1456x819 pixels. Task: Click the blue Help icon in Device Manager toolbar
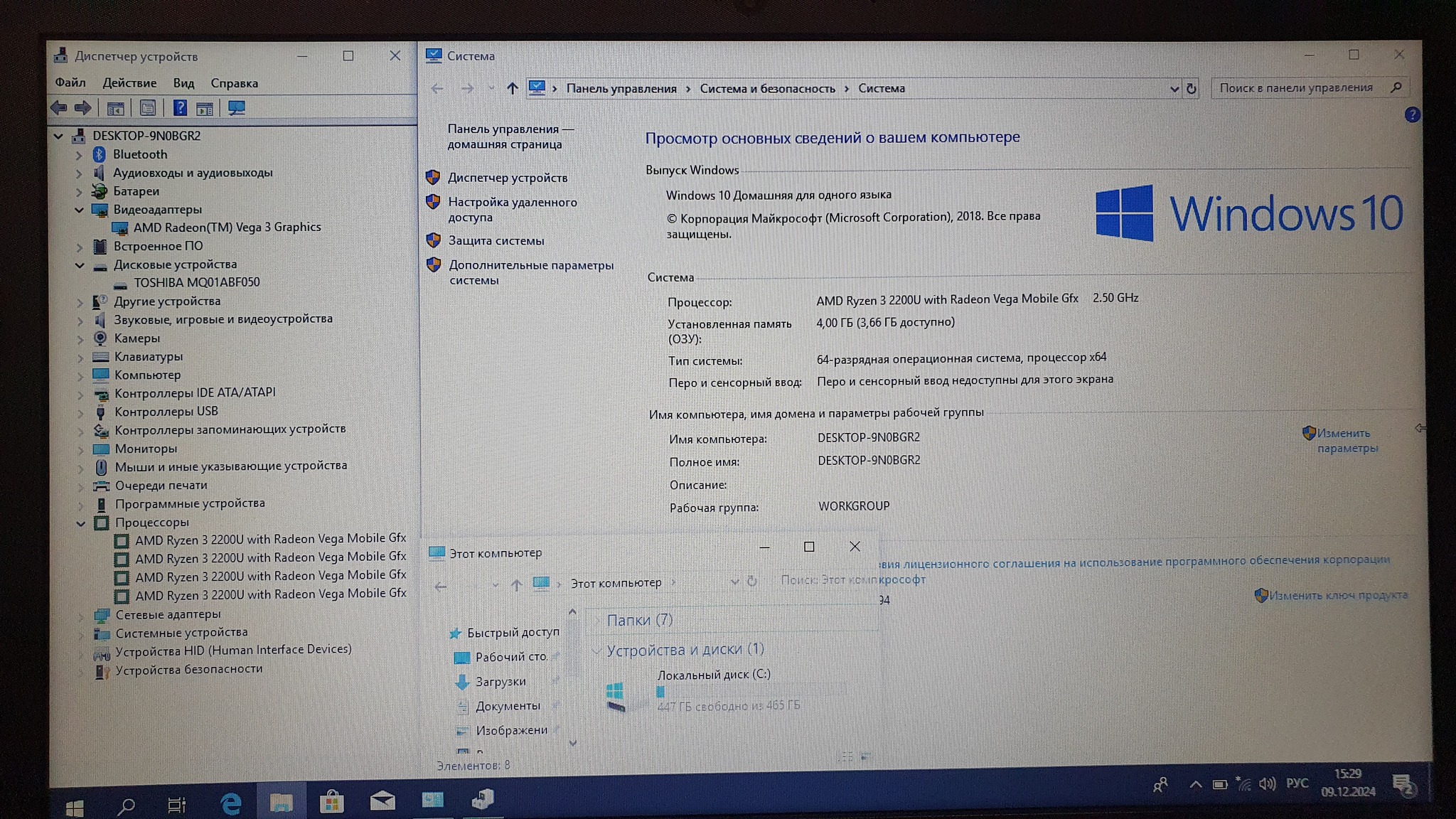[x=180, y=108]
